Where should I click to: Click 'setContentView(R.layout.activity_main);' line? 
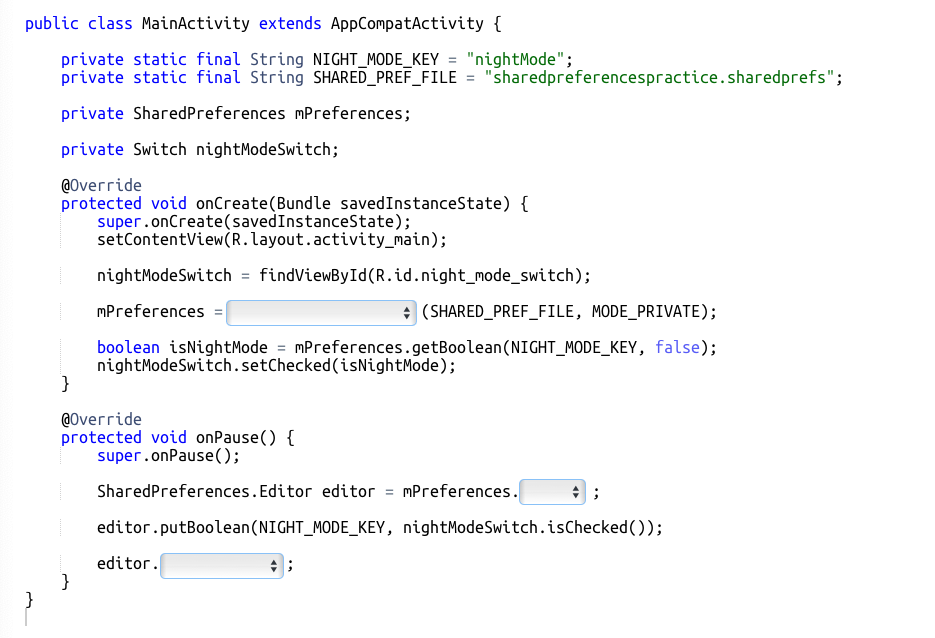pyautogui.click(x=272, y=240)
